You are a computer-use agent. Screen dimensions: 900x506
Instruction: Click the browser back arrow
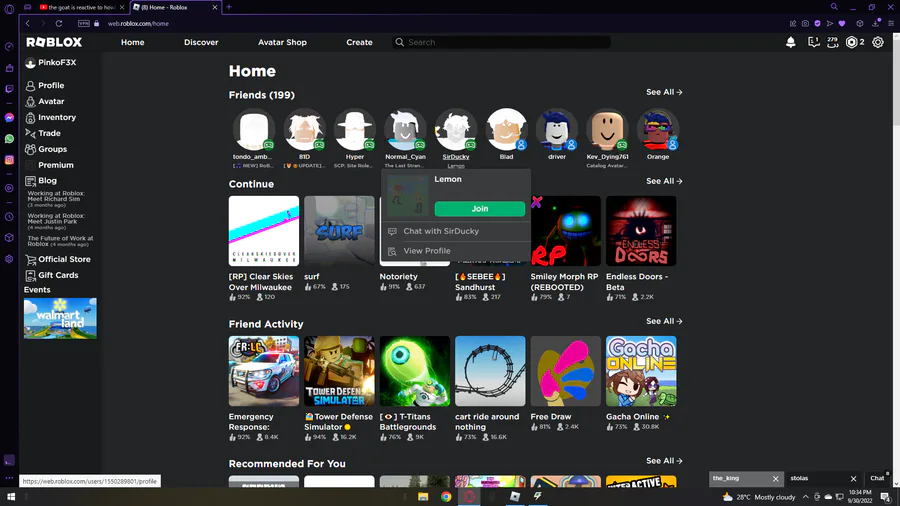tap(28, 24)
